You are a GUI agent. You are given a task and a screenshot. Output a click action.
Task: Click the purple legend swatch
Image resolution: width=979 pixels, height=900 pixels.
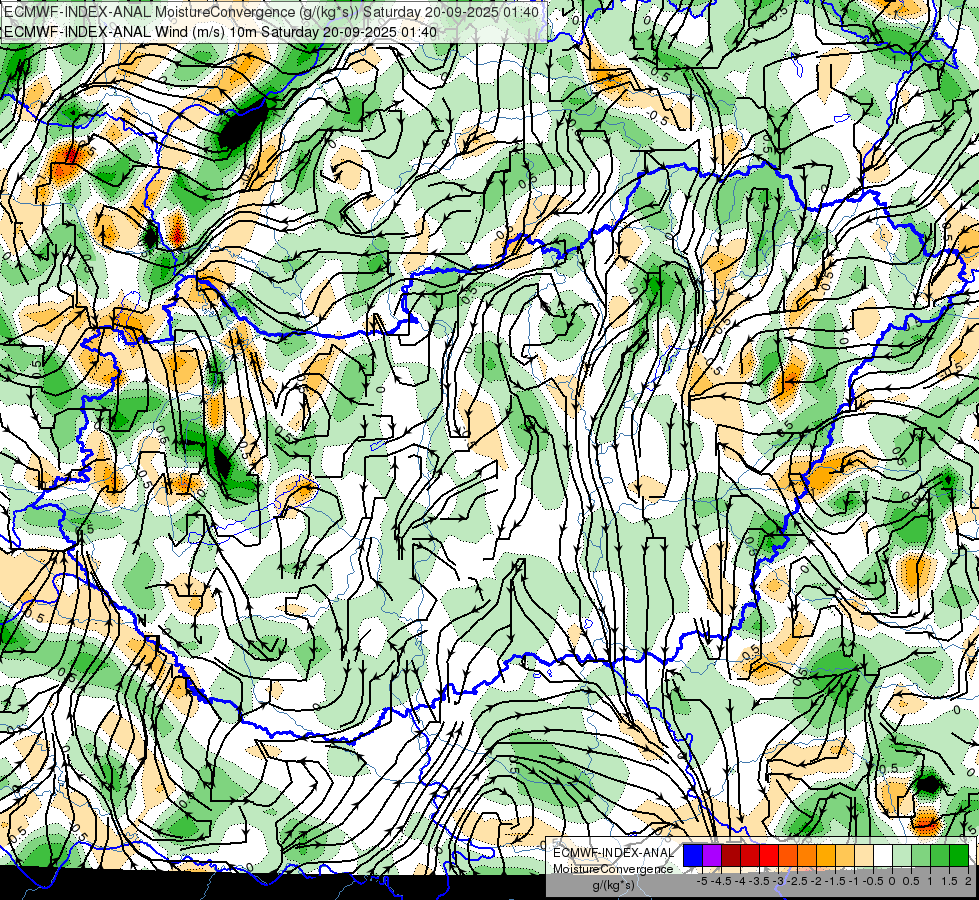[x=712, y=855]
